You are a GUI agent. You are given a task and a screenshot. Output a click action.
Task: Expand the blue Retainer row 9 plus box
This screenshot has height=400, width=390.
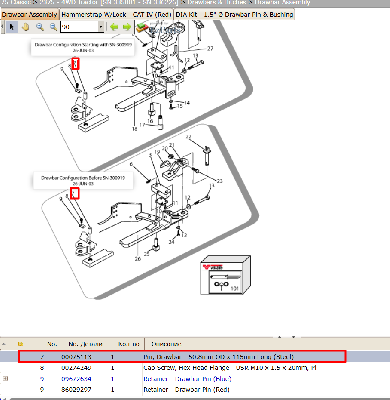pos(5,379)
